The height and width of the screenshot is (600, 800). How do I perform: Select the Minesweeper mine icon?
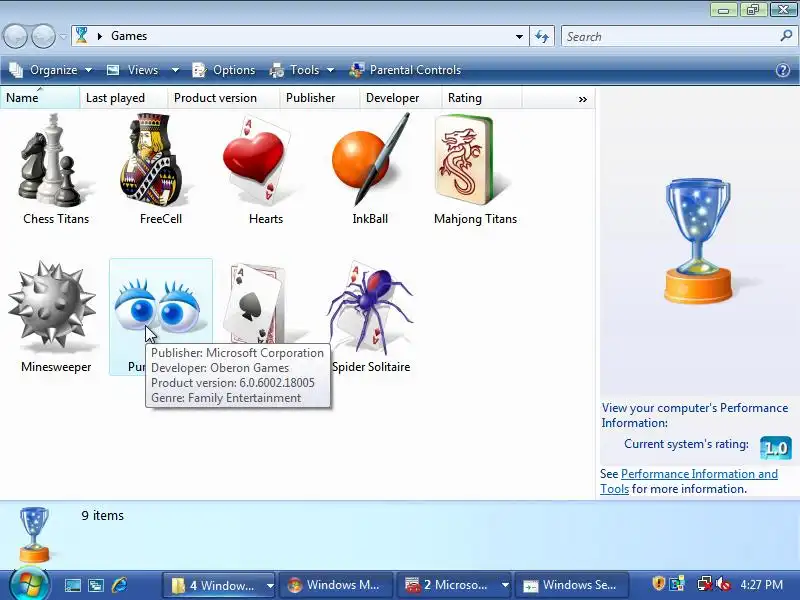(x=52, y=306)
